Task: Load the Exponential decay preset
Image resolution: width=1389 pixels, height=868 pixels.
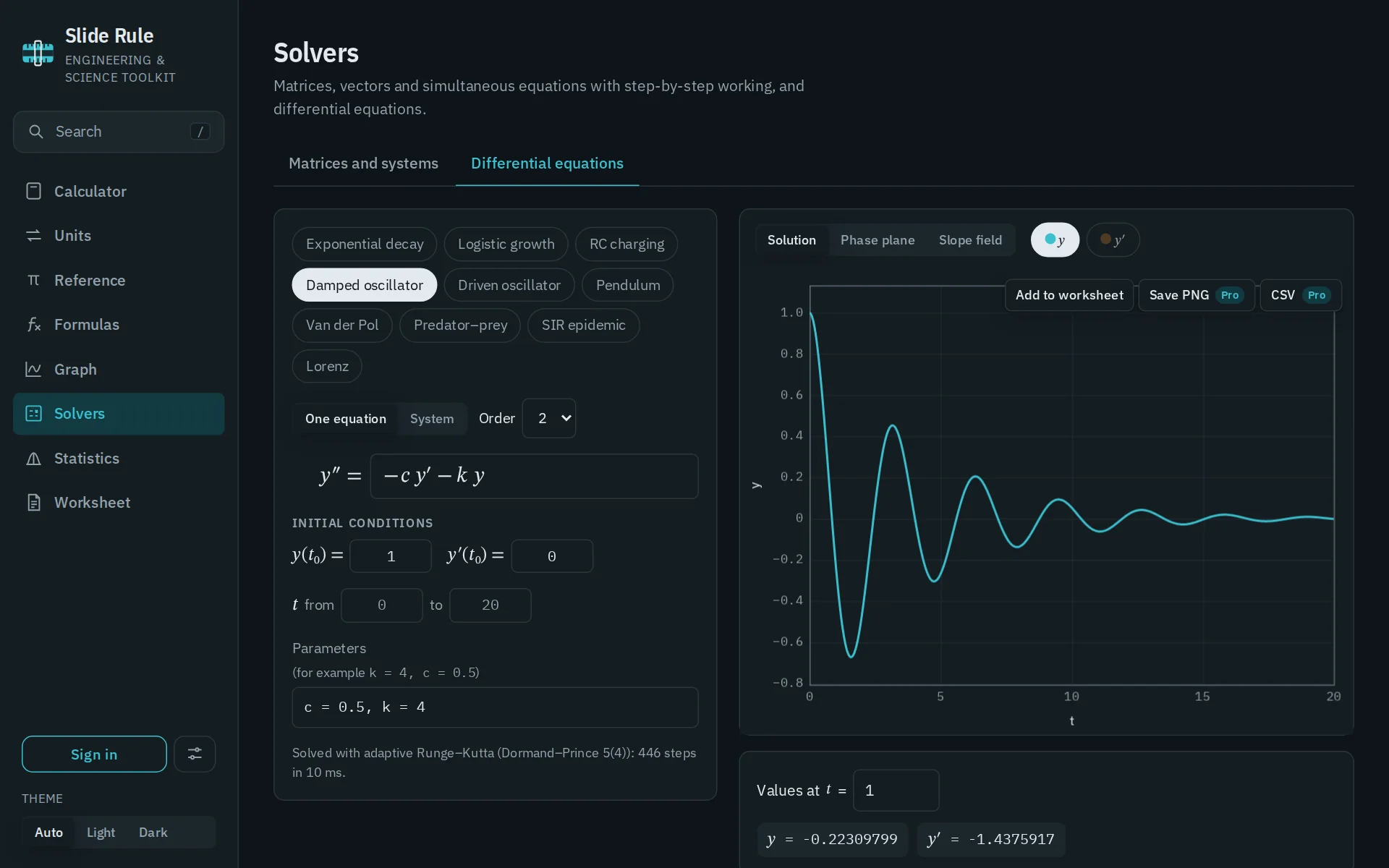Action: tap(365, 244)
